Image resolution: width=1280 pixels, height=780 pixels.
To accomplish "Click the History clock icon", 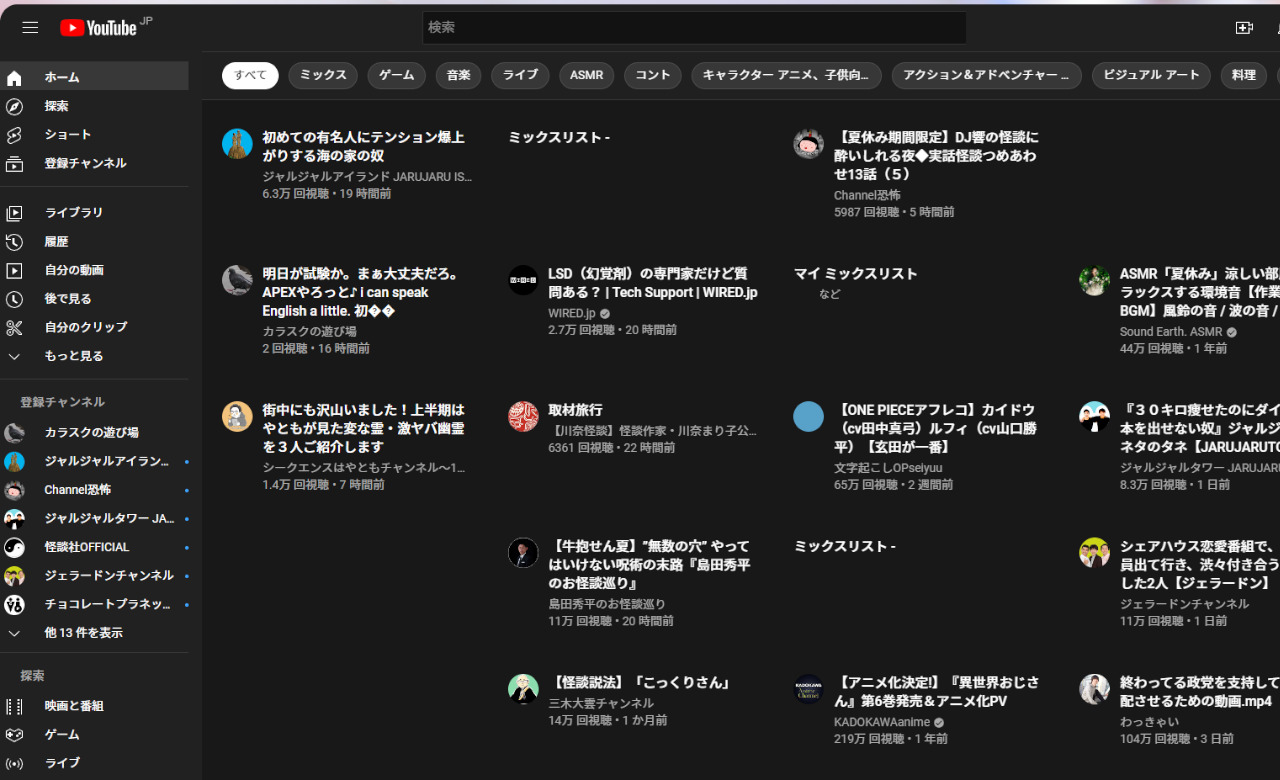I will (14, 242).
